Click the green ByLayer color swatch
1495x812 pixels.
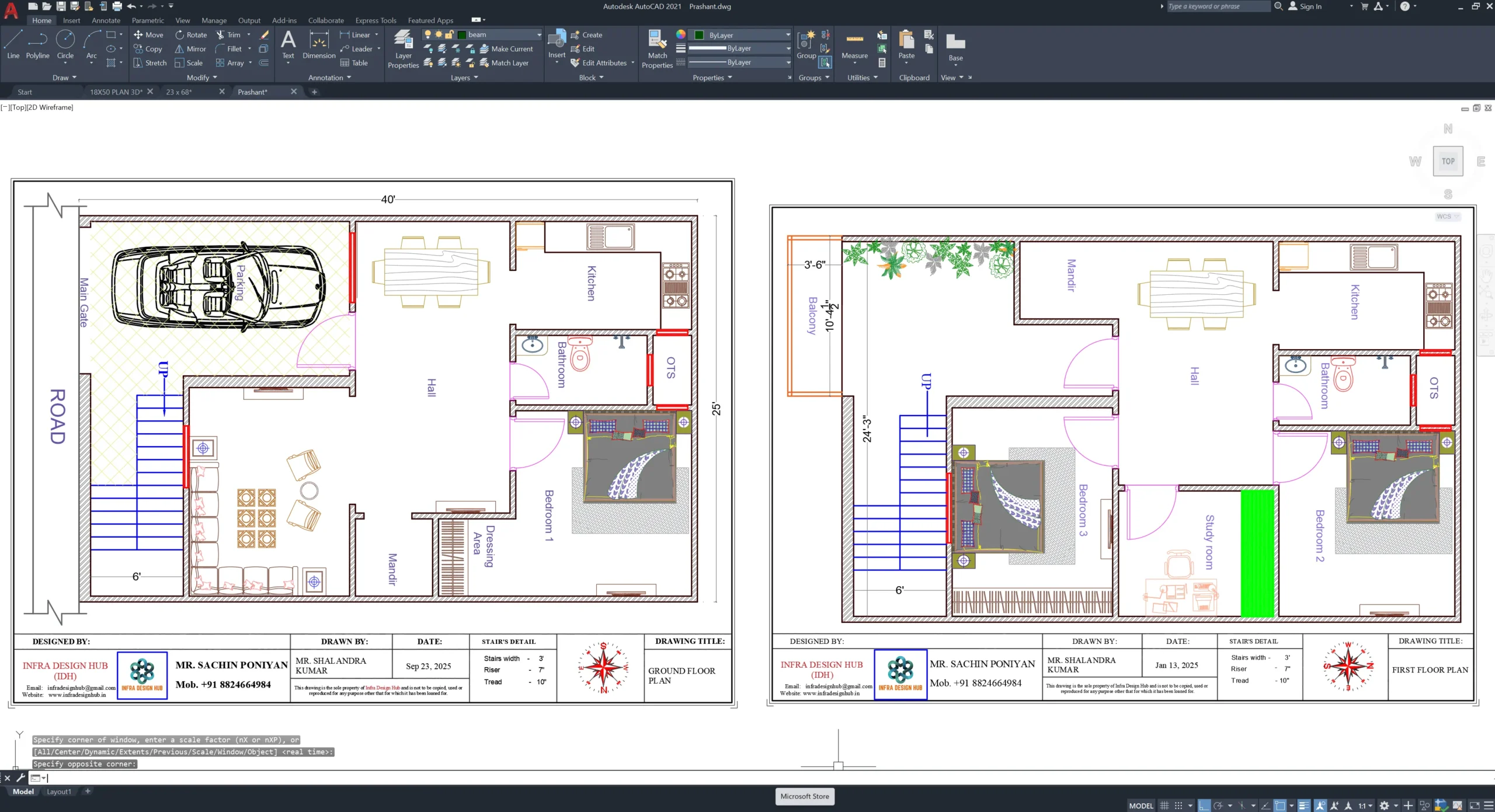698,35
